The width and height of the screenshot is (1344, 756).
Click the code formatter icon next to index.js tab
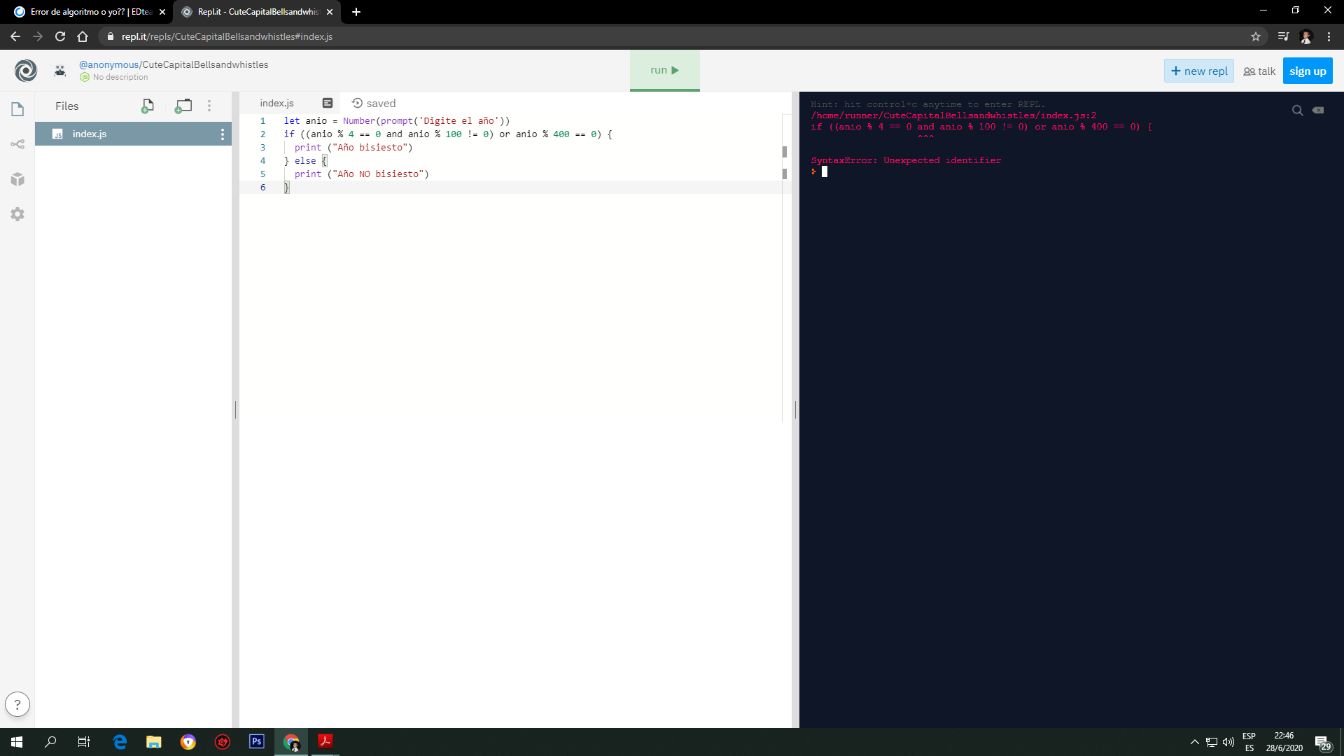click(327, 103)
